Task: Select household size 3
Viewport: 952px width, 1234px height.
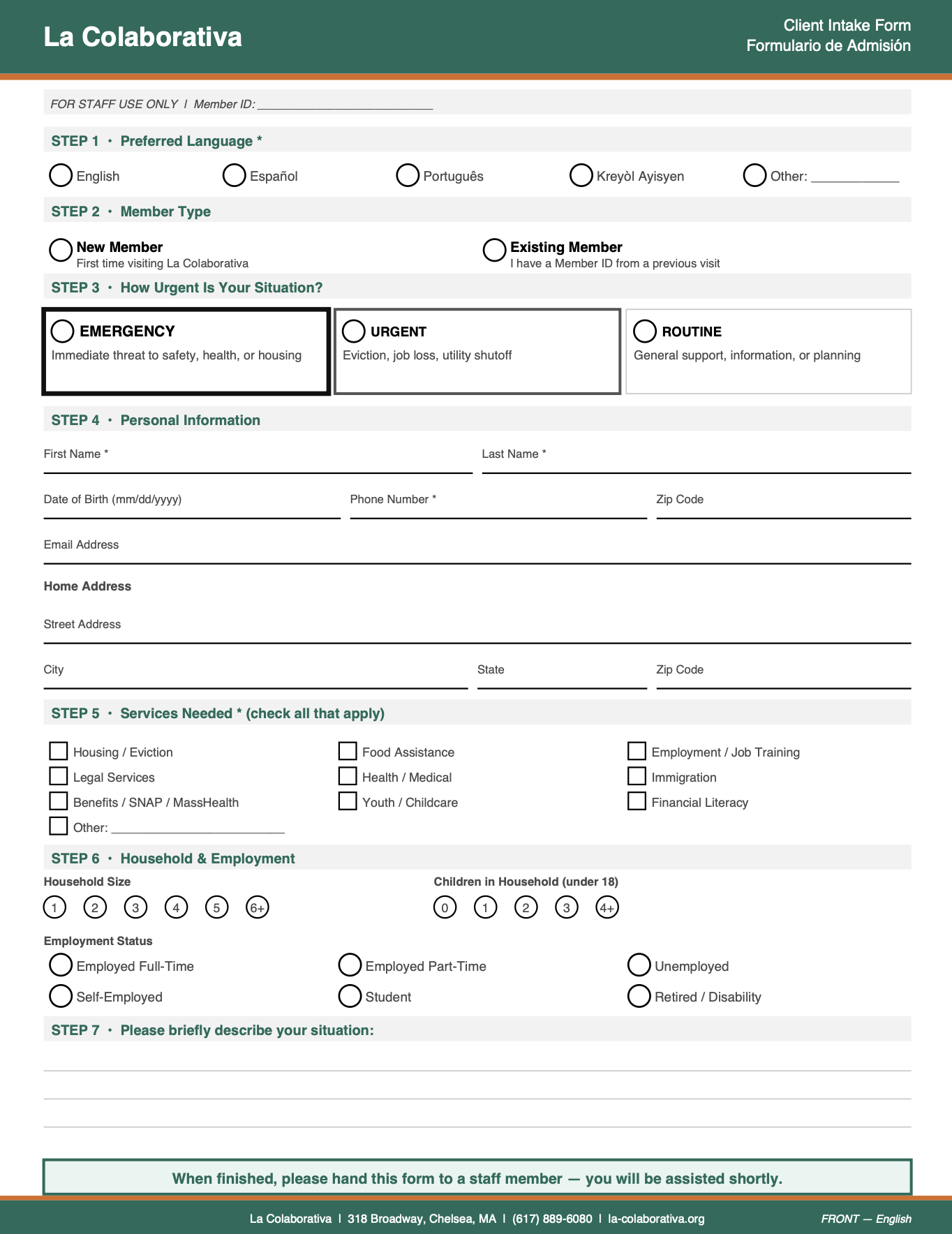Action: click(135, 907)
